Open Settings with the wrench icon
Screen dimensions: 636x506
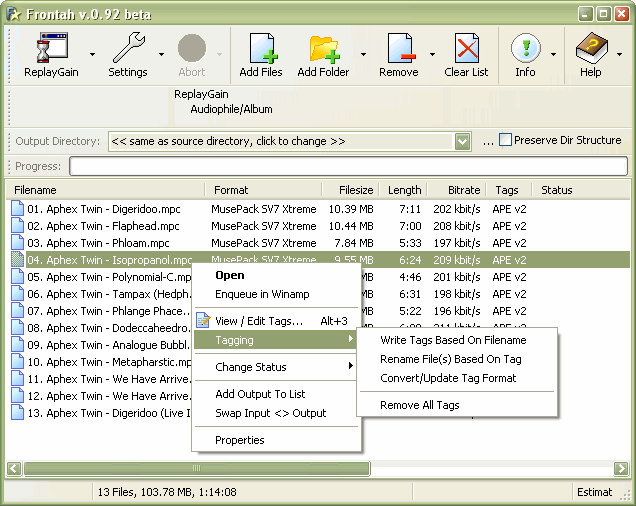click(x=128, y=48)
